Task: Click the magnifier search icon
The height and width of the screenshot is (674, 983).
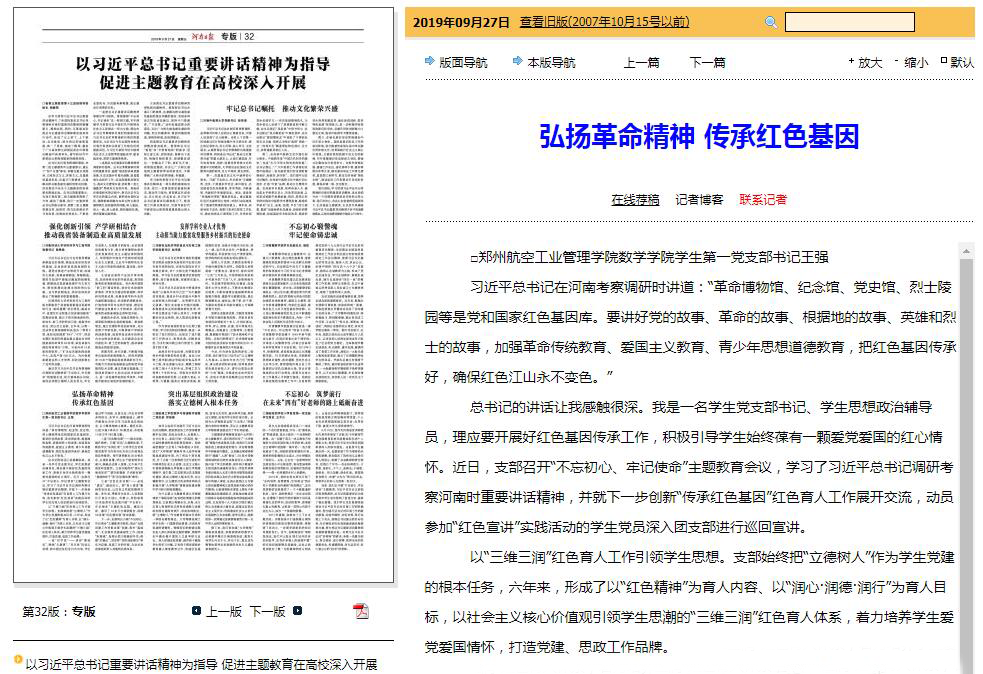Action: click(771, 22)
